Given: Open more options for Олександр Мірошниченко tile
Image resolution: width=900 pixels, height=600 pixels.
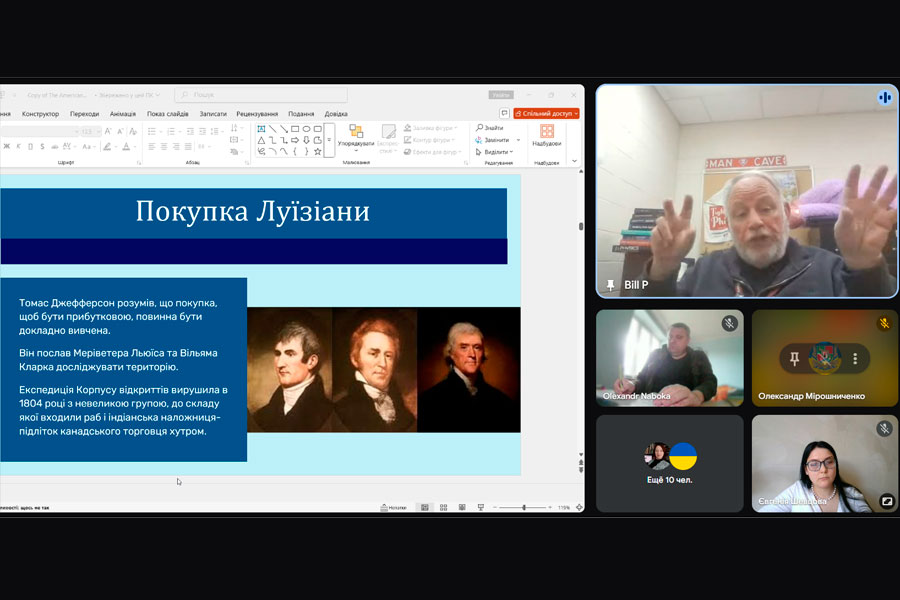Looking at the screenshot, I should pos(856,358).
